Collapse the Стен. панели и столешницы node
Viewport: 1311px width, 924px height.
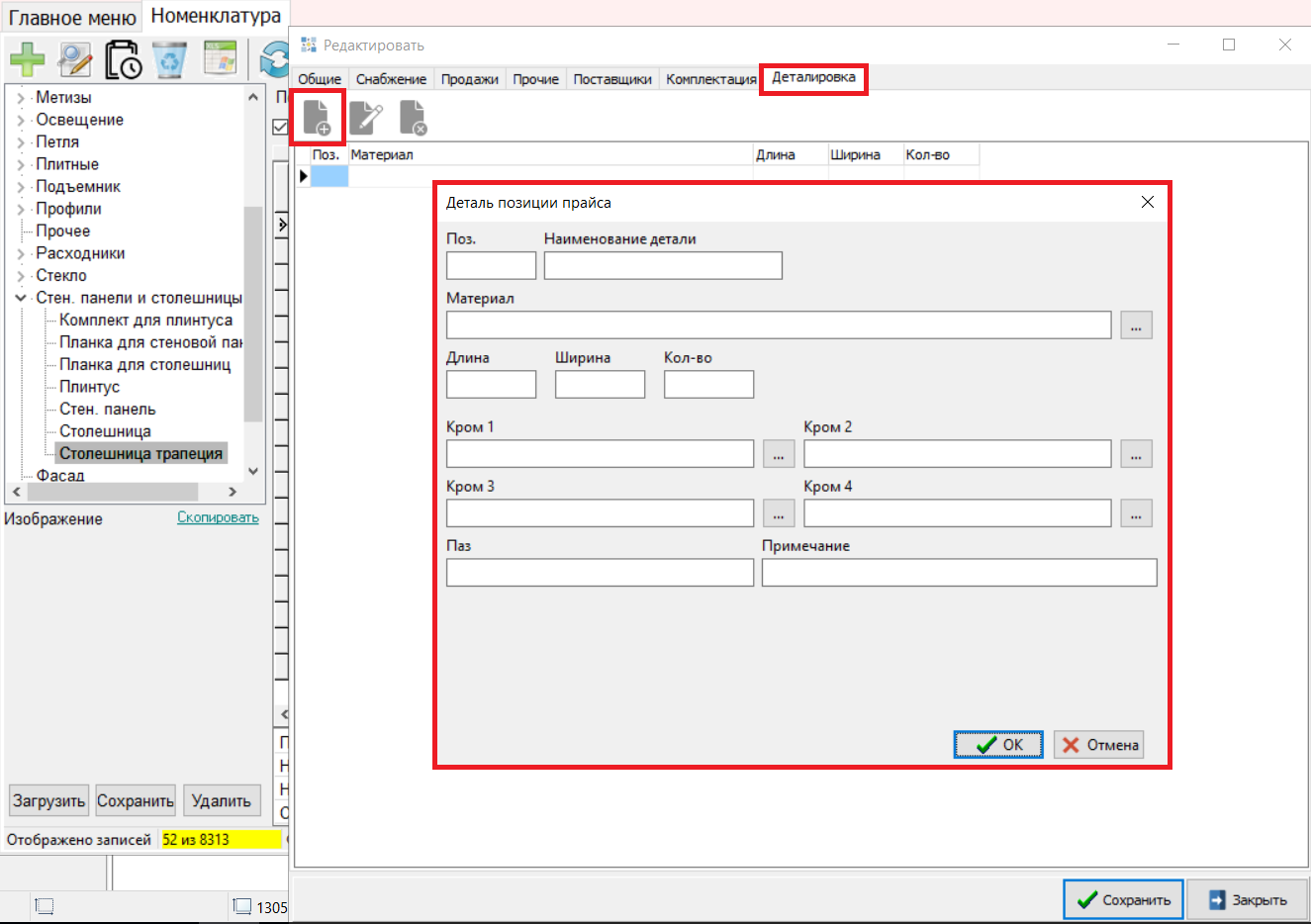[x=21, y=298]
